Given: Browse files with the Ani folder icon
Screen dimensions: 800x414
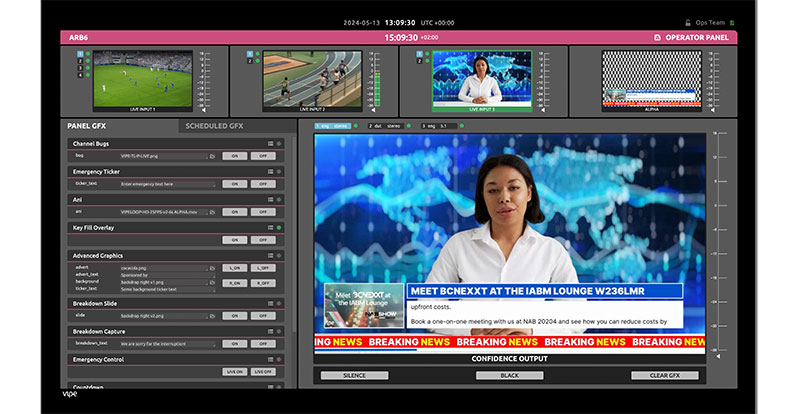Looking at the screenshot, I should tap(213, 212).
